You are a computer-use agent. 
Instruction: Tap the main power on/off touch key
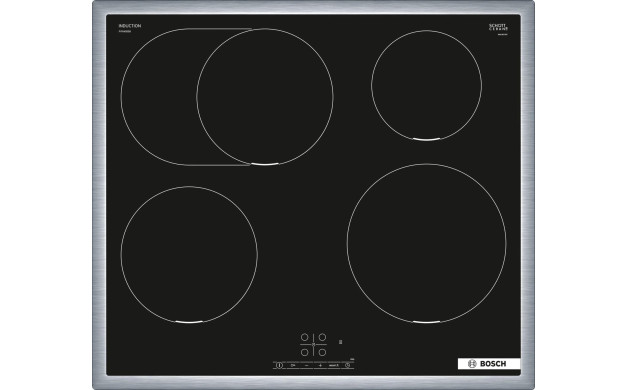click(279, 365)
